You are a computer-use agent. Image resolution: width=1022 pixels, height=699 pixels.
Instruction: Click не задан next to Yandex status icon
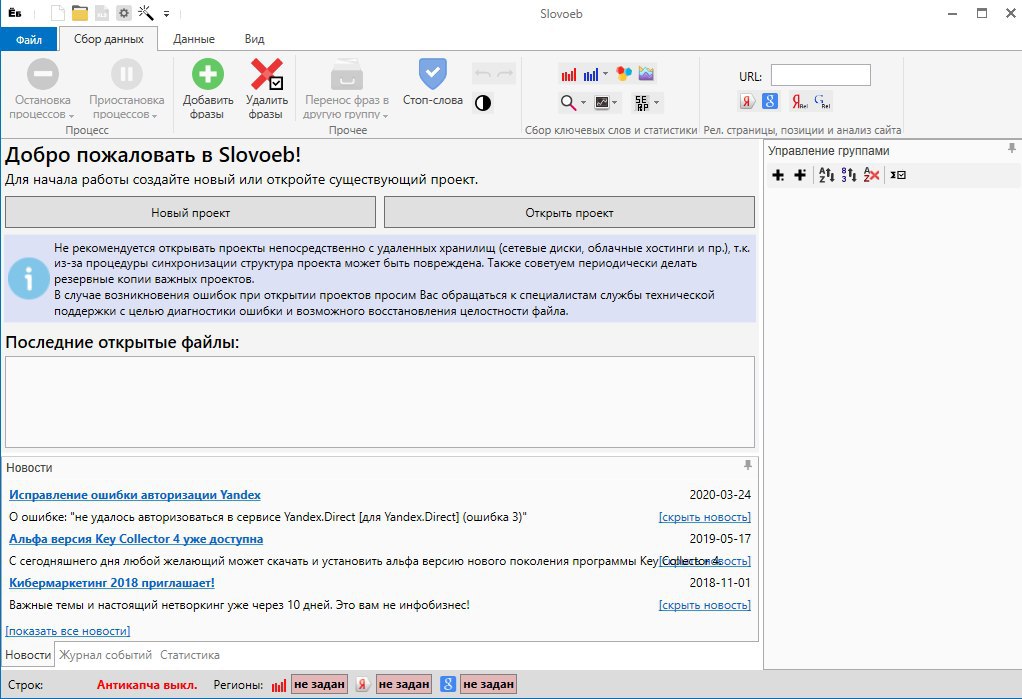tap(404, 684)
